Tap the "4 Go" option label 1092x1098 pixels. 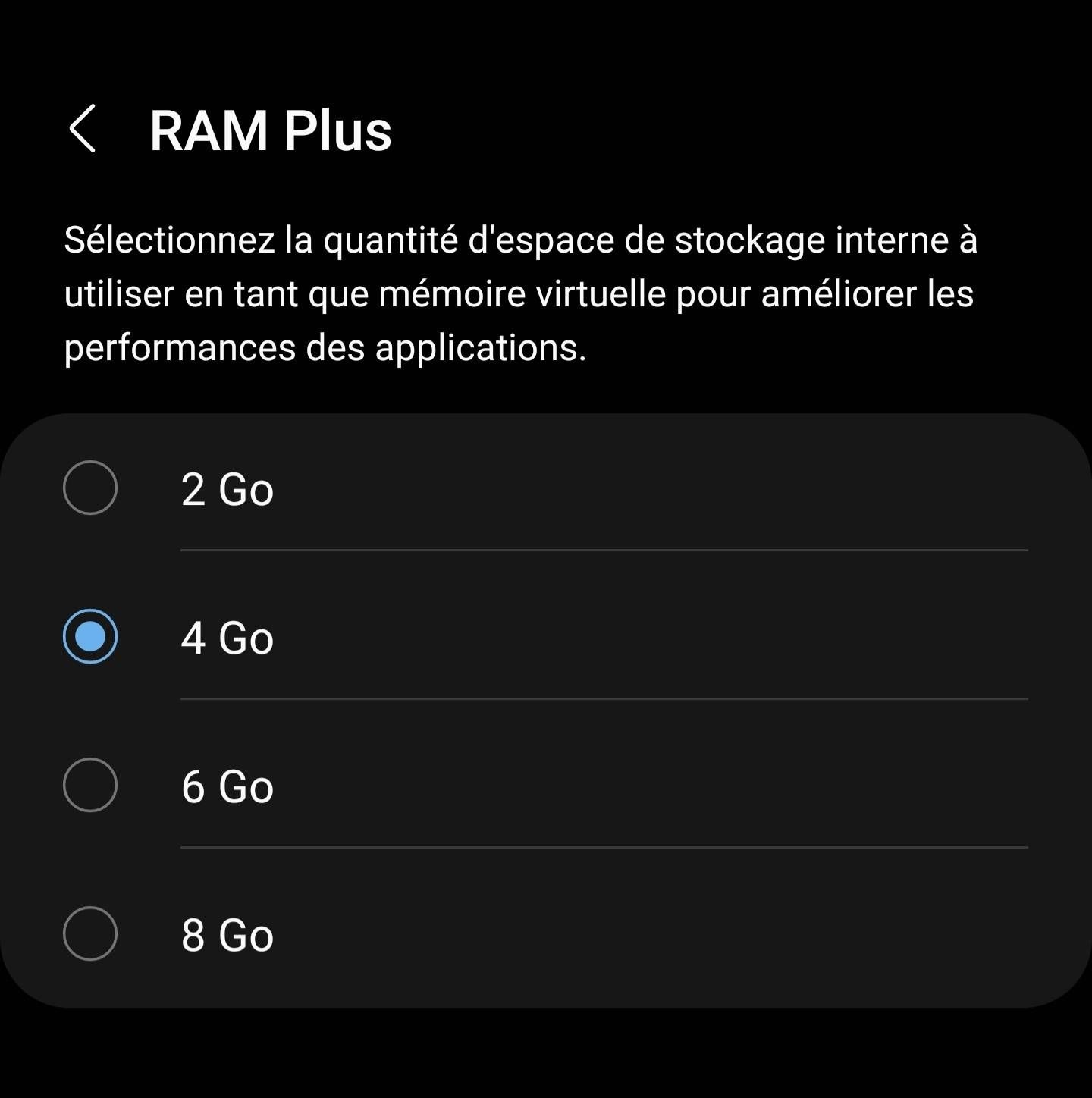click(227, 638)
